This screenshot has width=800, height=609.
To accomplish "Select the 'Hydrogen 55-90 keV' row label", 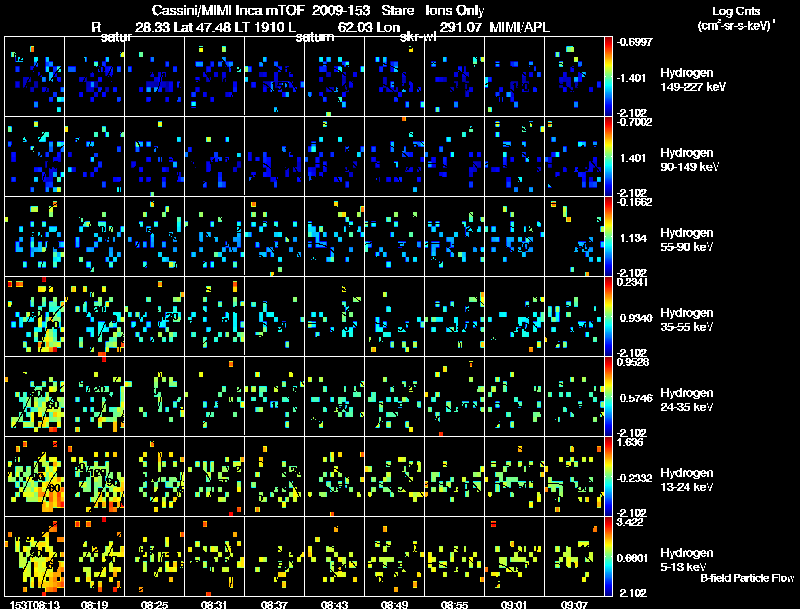I will click(687, 240).
